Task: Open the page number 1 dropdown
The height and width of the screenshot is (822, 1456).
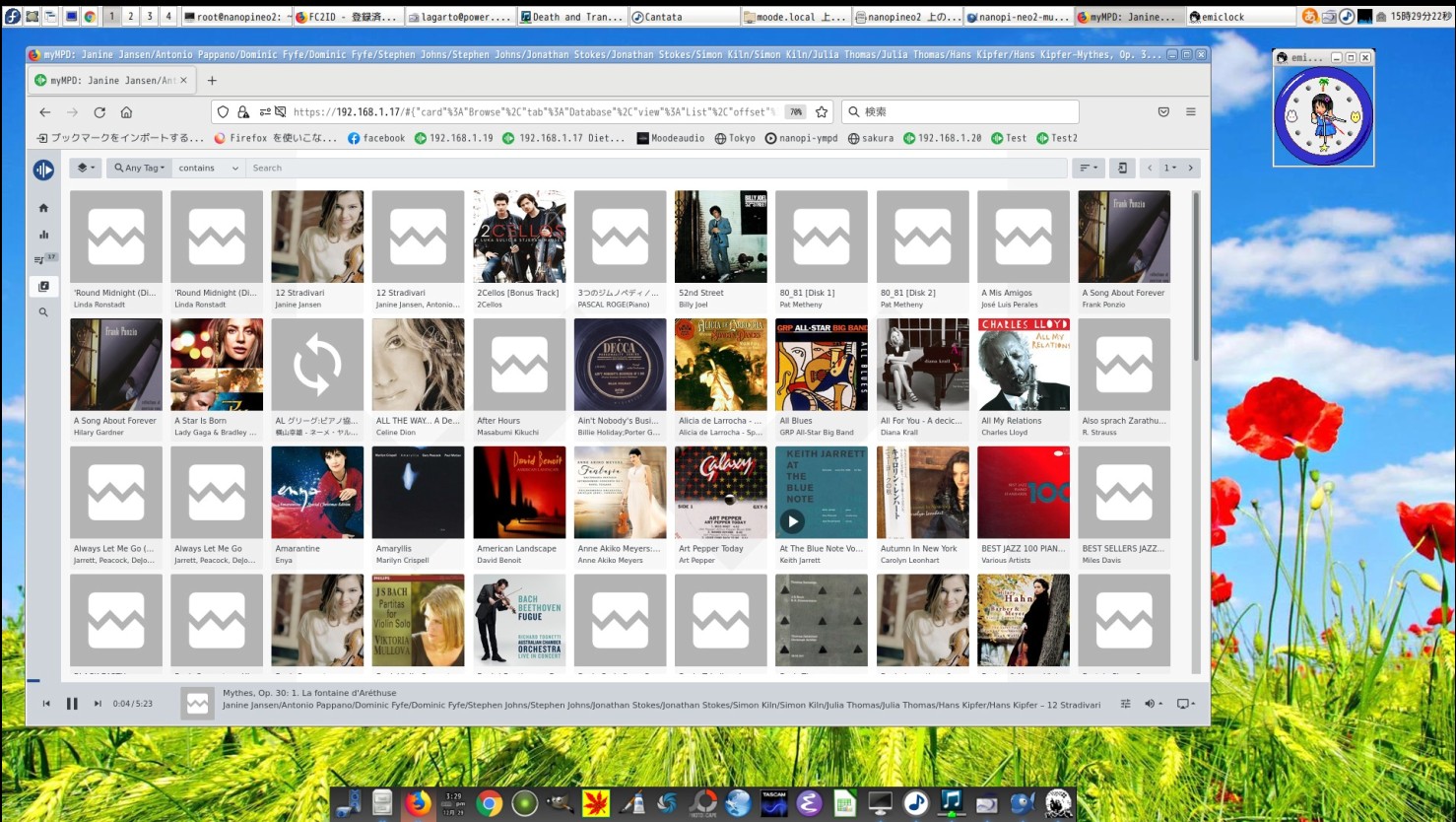Action: tap(1169, 168)
